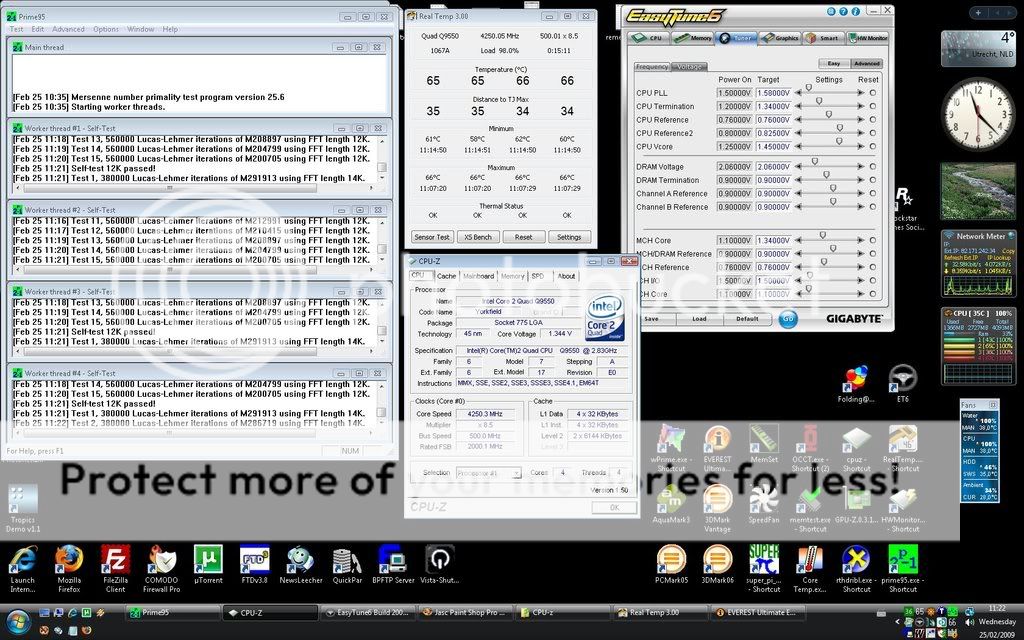Select the DRAM Termination reset radio button

click(x=873, y=180)
